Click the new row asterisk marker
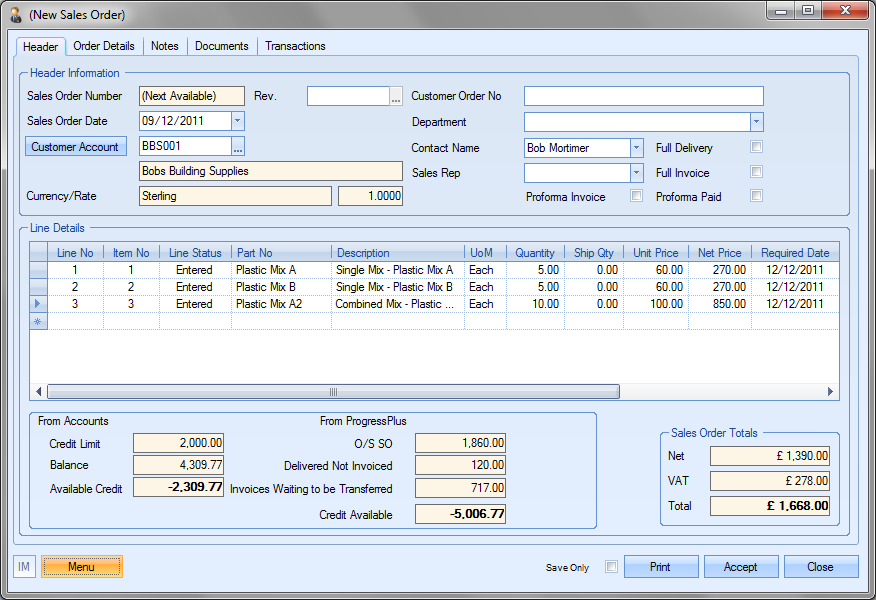 (39, 322)
